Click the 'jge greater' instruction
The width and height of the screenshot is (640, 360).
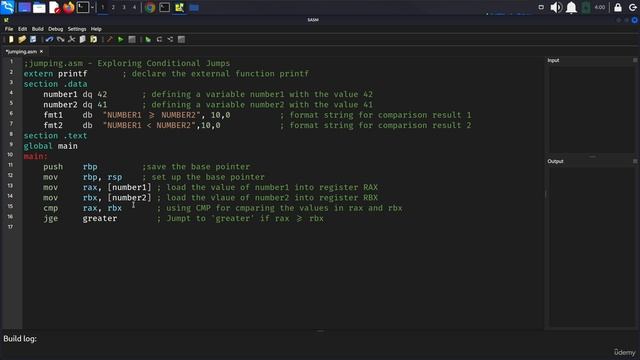[80, 218]
